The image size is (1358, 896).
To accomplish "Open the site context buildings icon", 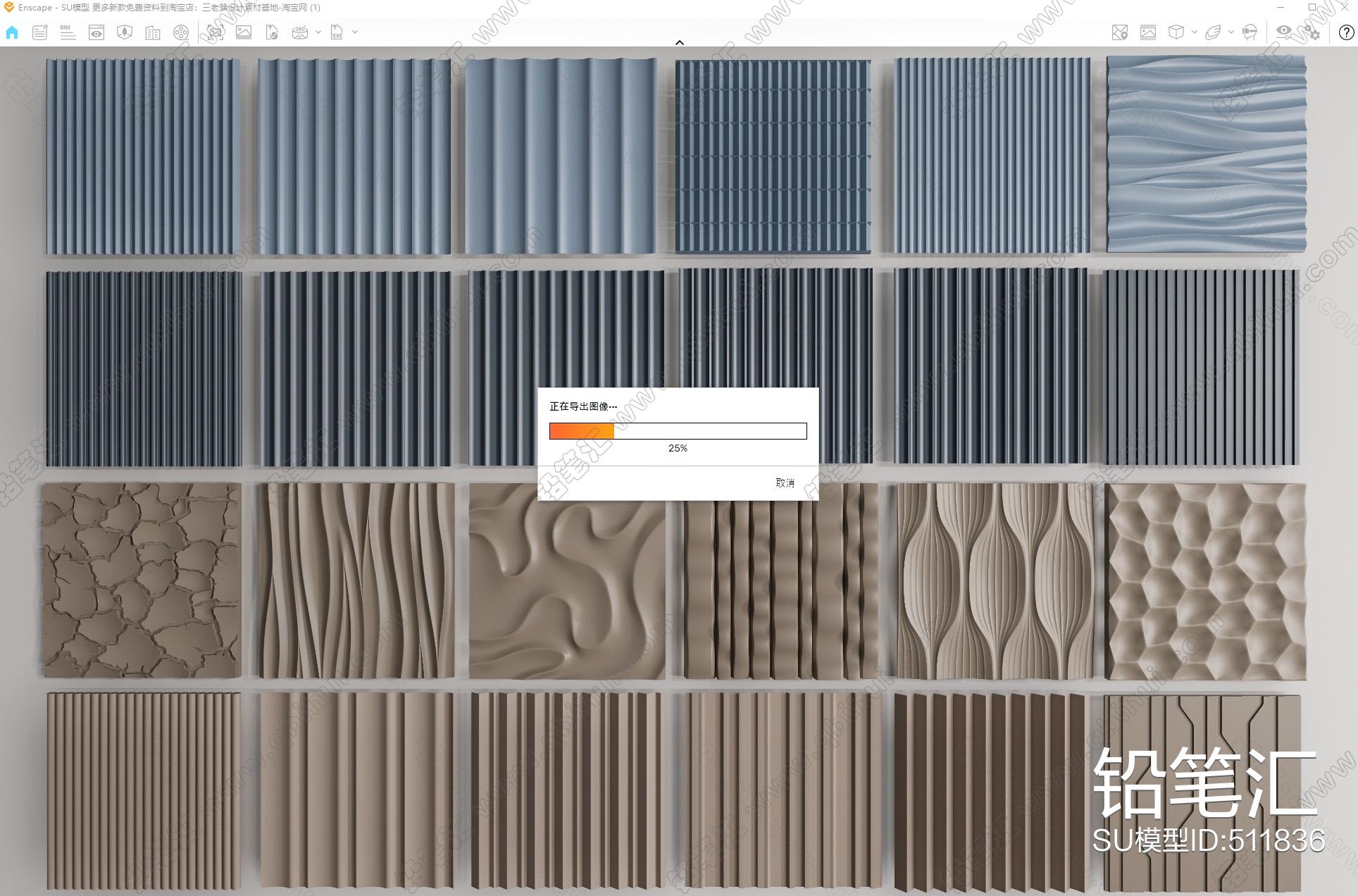I will (x=153, y=32).
